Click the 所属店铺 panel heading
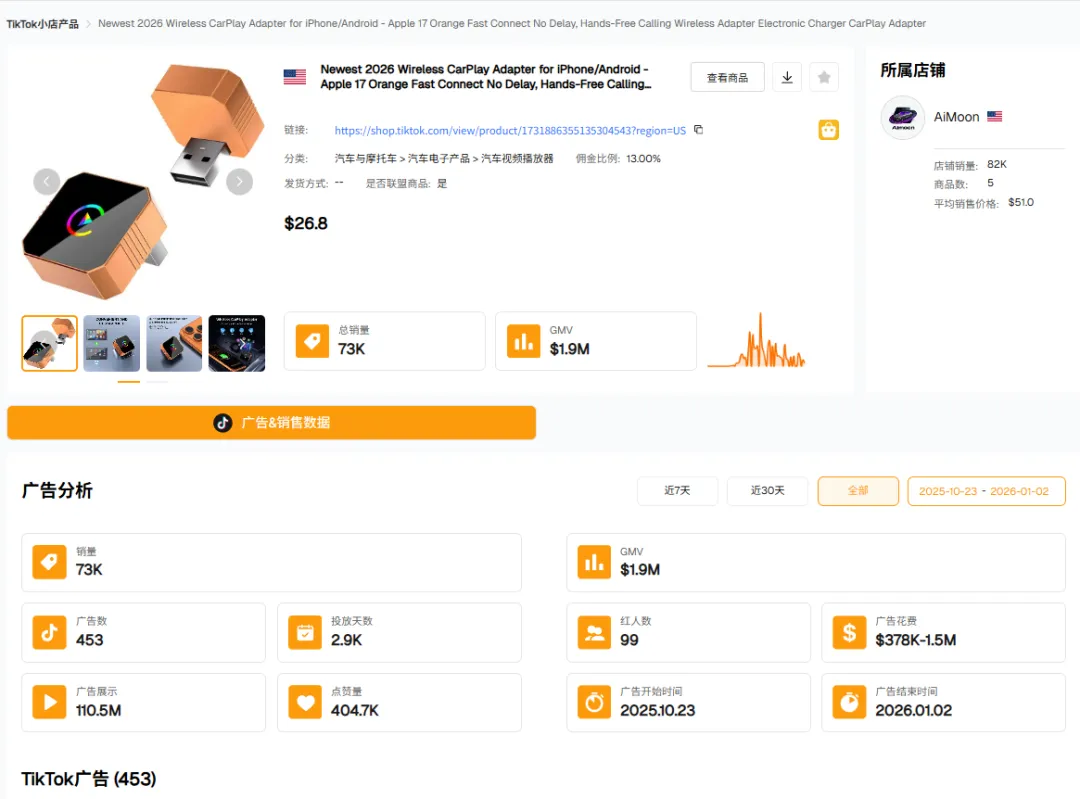This screenshot has width=1080, height=799. 913,70
